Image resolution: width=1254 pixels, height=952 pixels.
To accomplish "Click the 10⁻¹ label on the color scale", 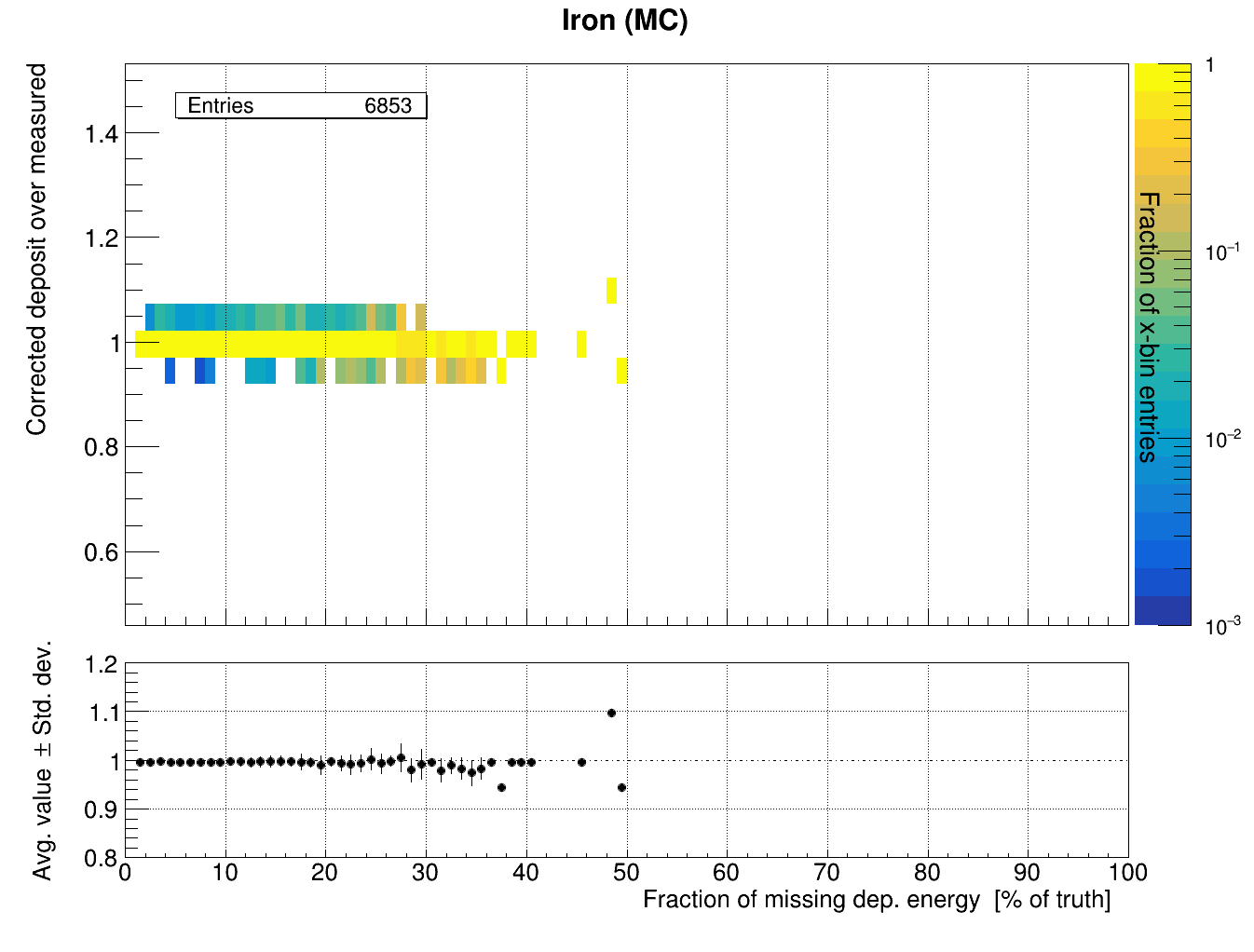I will 1221,252.
